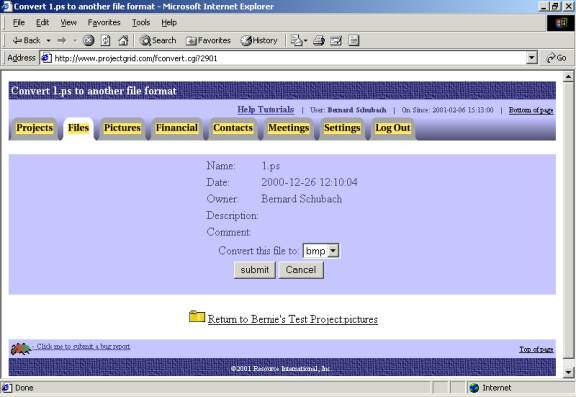Open the Help Tutorials link
This screenshot has width=576, height=397.
pos(266,109)
